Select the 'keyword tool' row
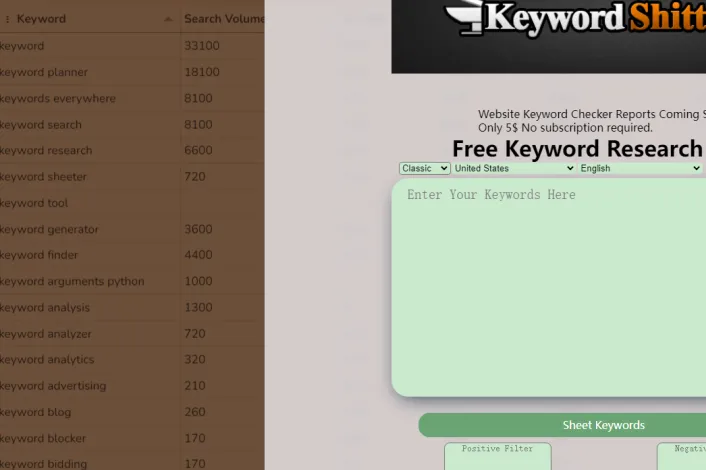Screen dimensions: 706x470 pyautogui.click(x=132, y=203)
